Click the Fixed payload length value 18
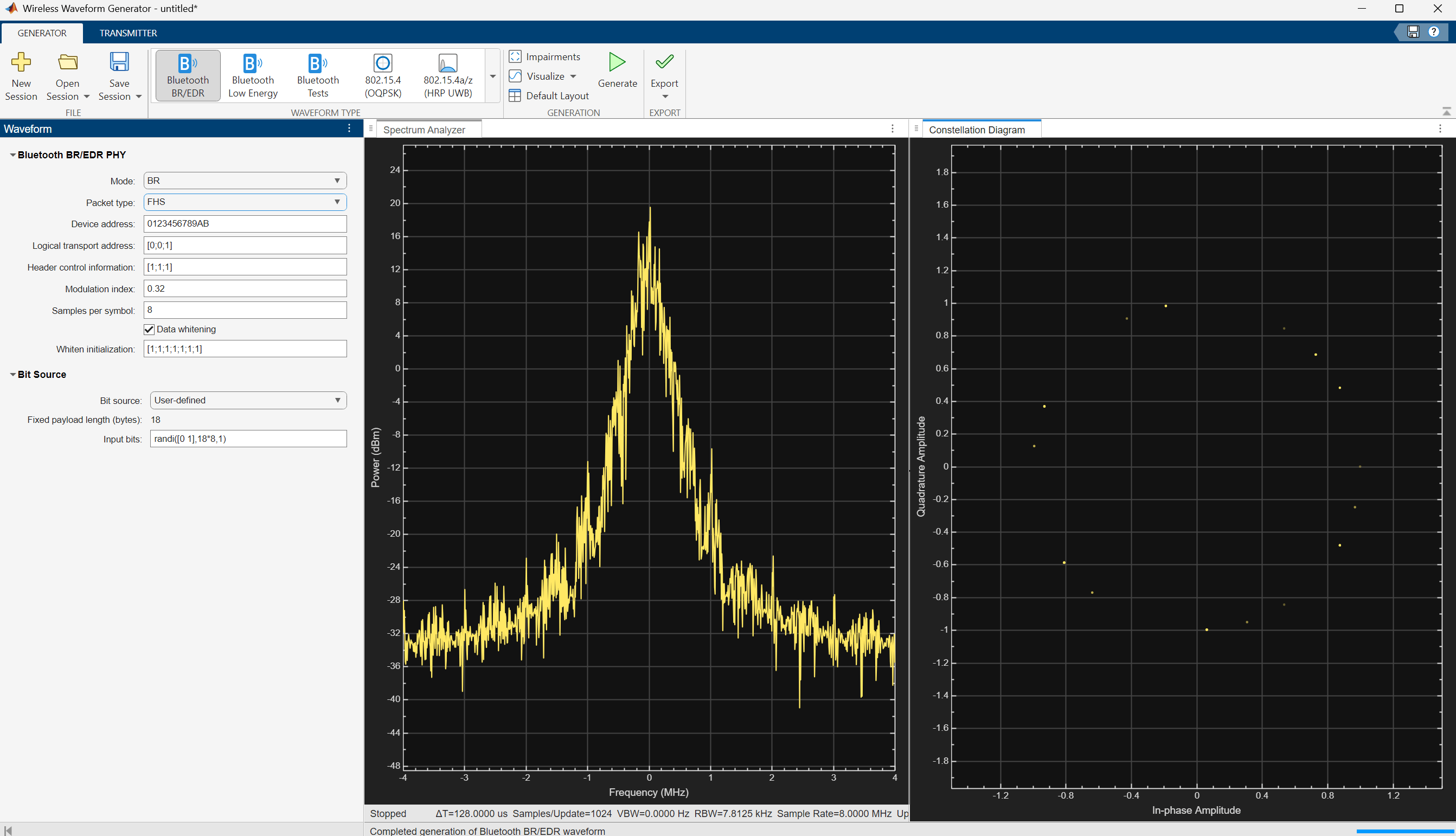Screen dimensions: 1456x836 coord(155,420)
